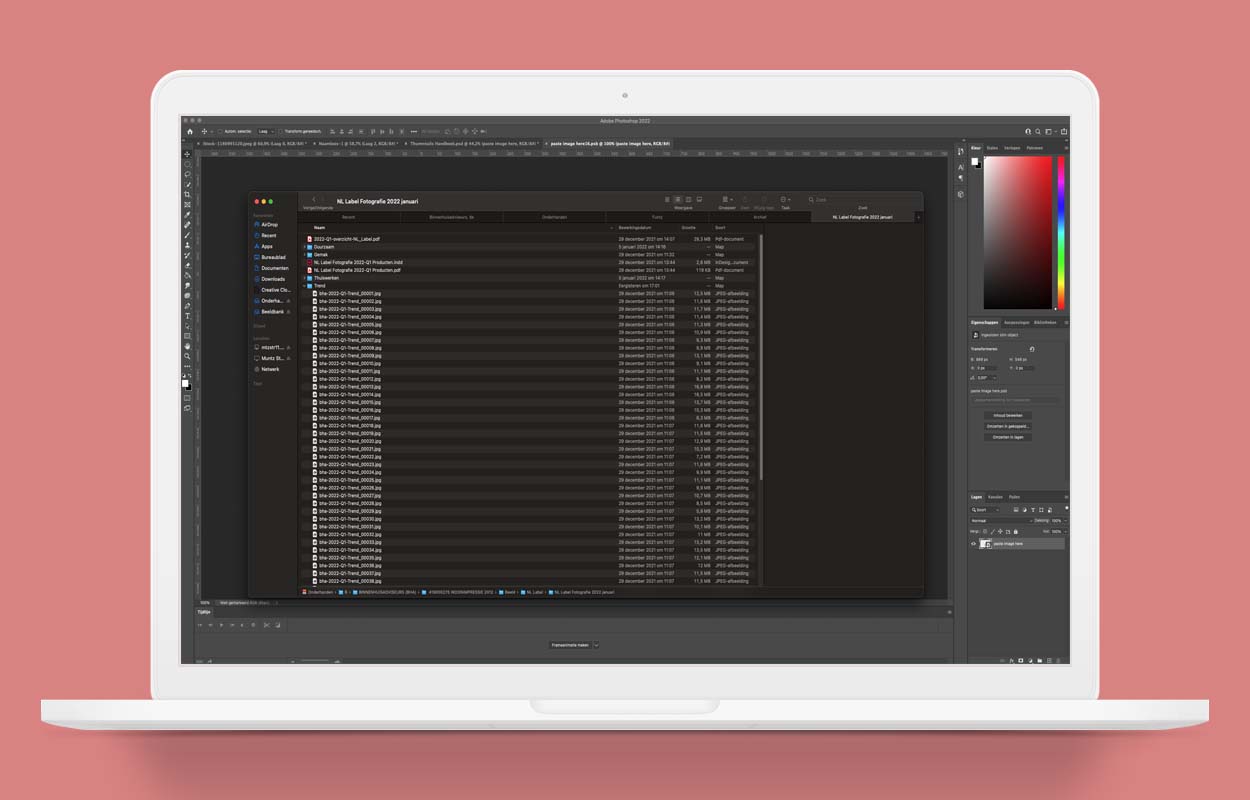The image size is (1250, 800).
Task: Hide the 'paste image here' layer
Action: pyautogui.click(x=973, y=543)
